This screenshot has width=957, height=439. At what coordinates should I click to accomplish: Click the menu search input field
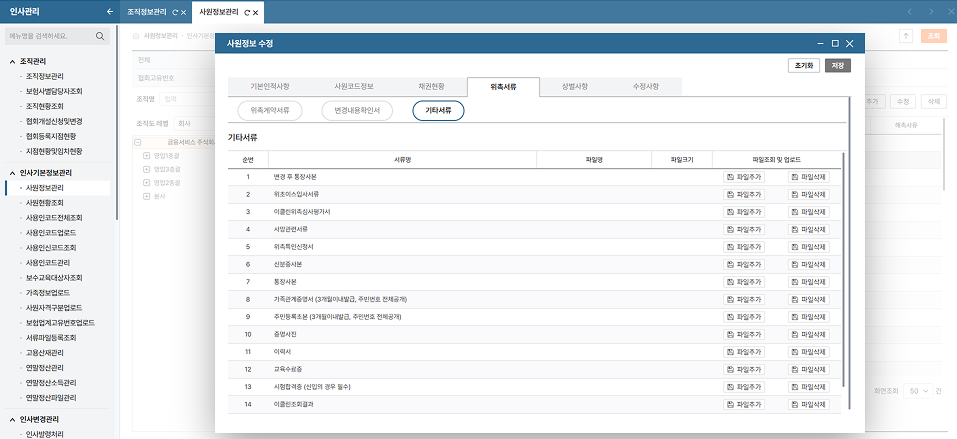pos(50,36)
